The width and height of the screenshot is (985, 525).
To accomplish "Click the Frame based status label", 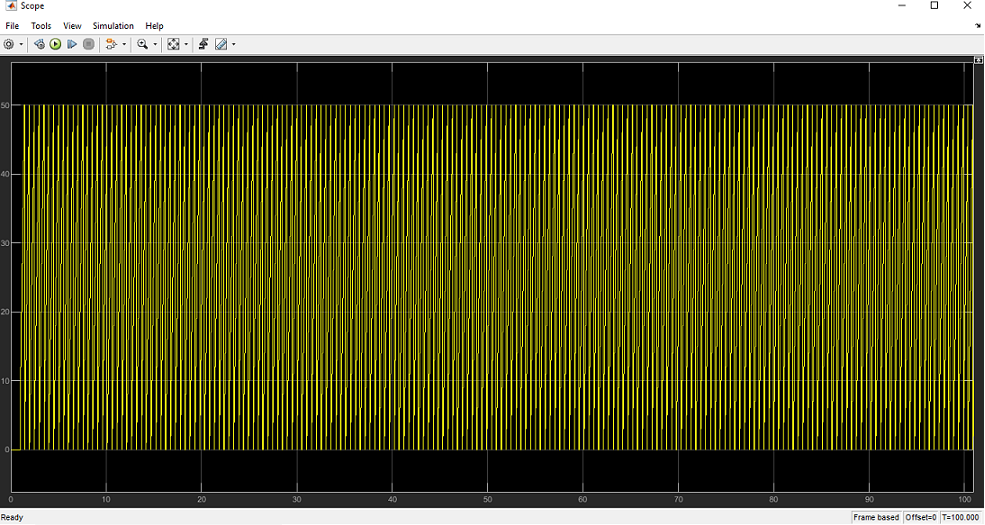I will [x=876, y=517].
